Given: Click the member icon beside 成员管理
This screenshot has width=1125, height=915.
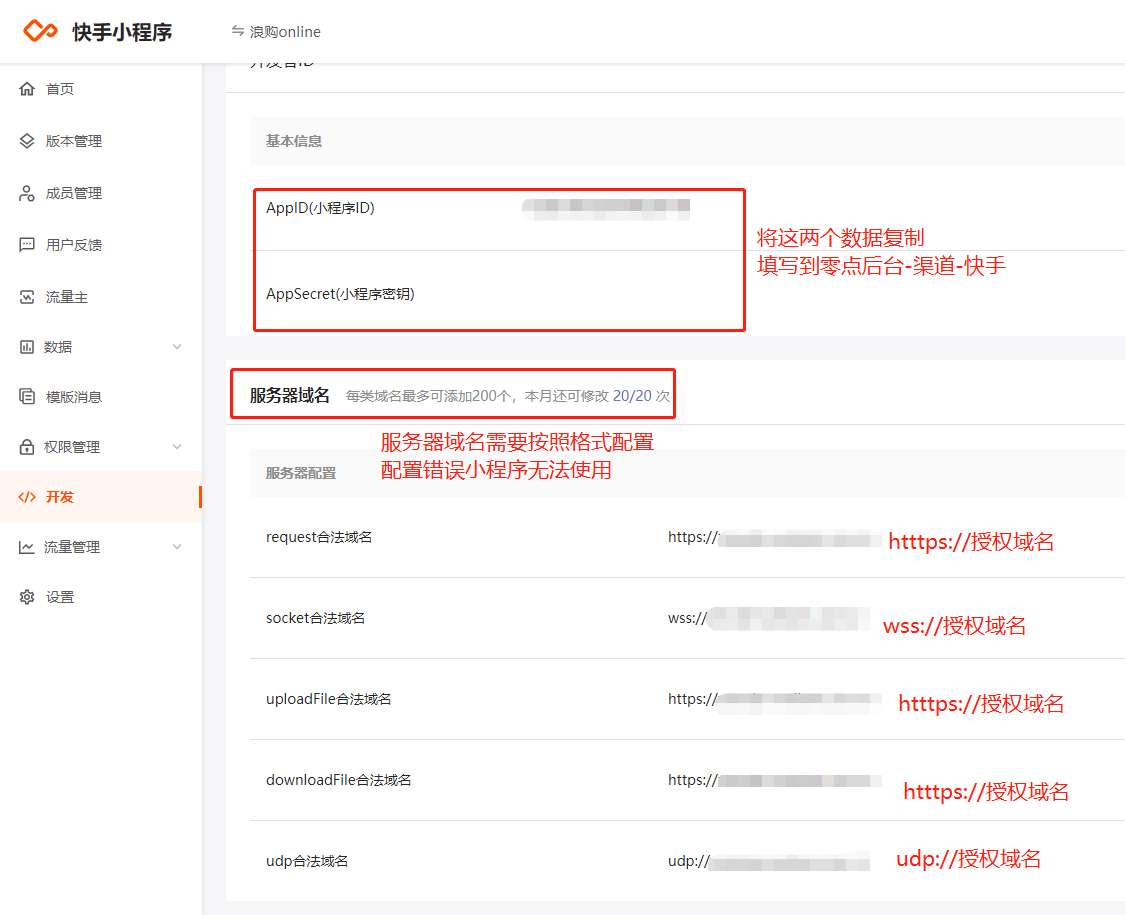Looking at the screenshot, I should (27, 193).
